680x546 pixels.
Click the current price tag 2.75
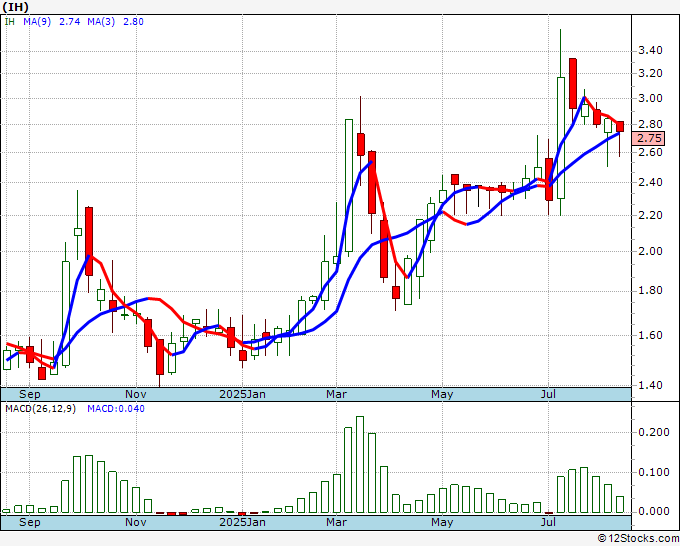coord(649,138)
